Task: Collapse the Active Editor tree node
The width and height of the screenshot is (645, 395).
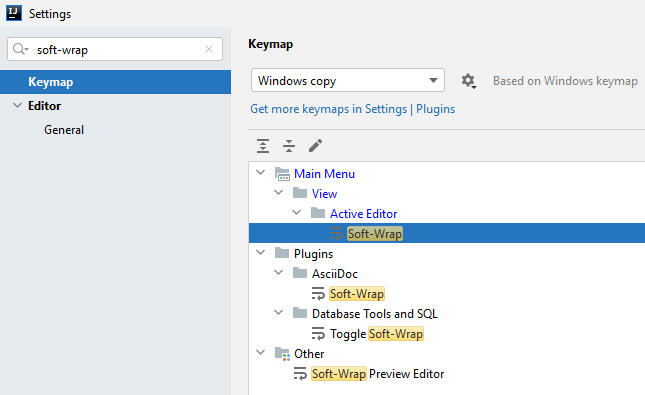Action: tap(297, 212)
